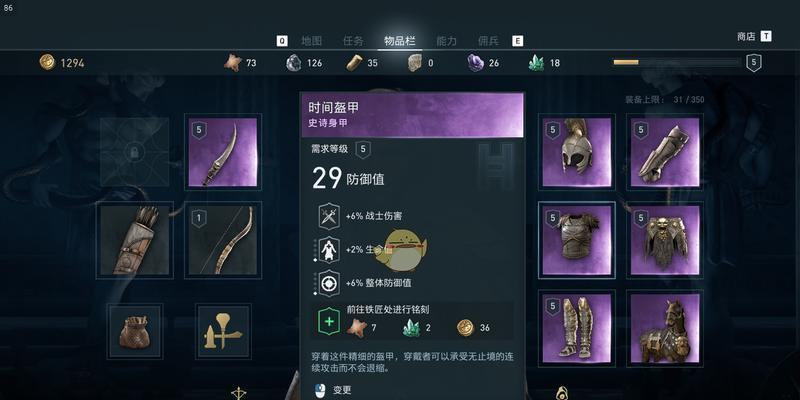800x400 pixels.
Task: Select the curved dagger weapon slot
Action: (223, 152)
